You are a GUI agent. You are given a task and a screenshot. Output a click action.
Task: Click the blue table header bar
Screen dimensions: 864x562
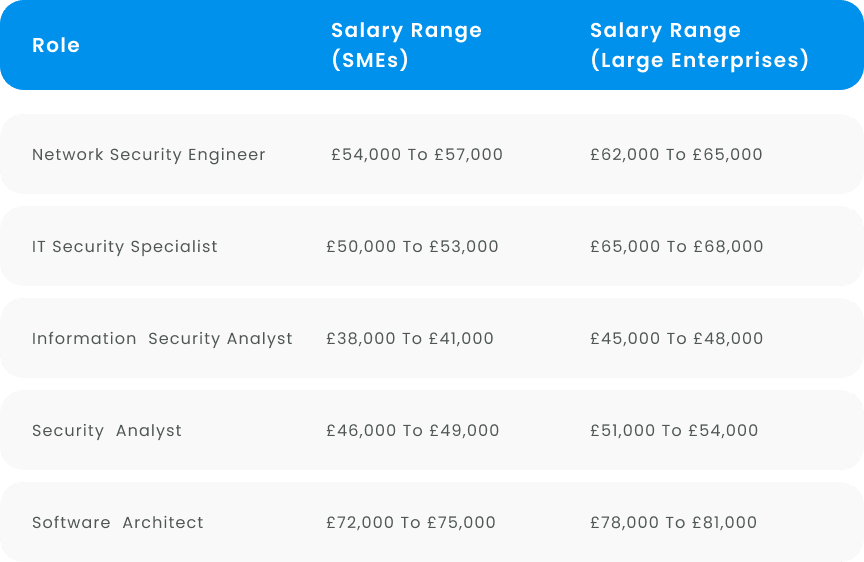432,45
